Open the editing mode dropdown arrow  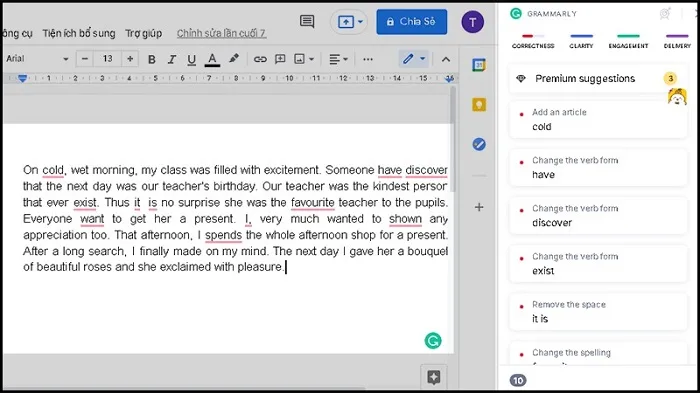pos(422,59)
